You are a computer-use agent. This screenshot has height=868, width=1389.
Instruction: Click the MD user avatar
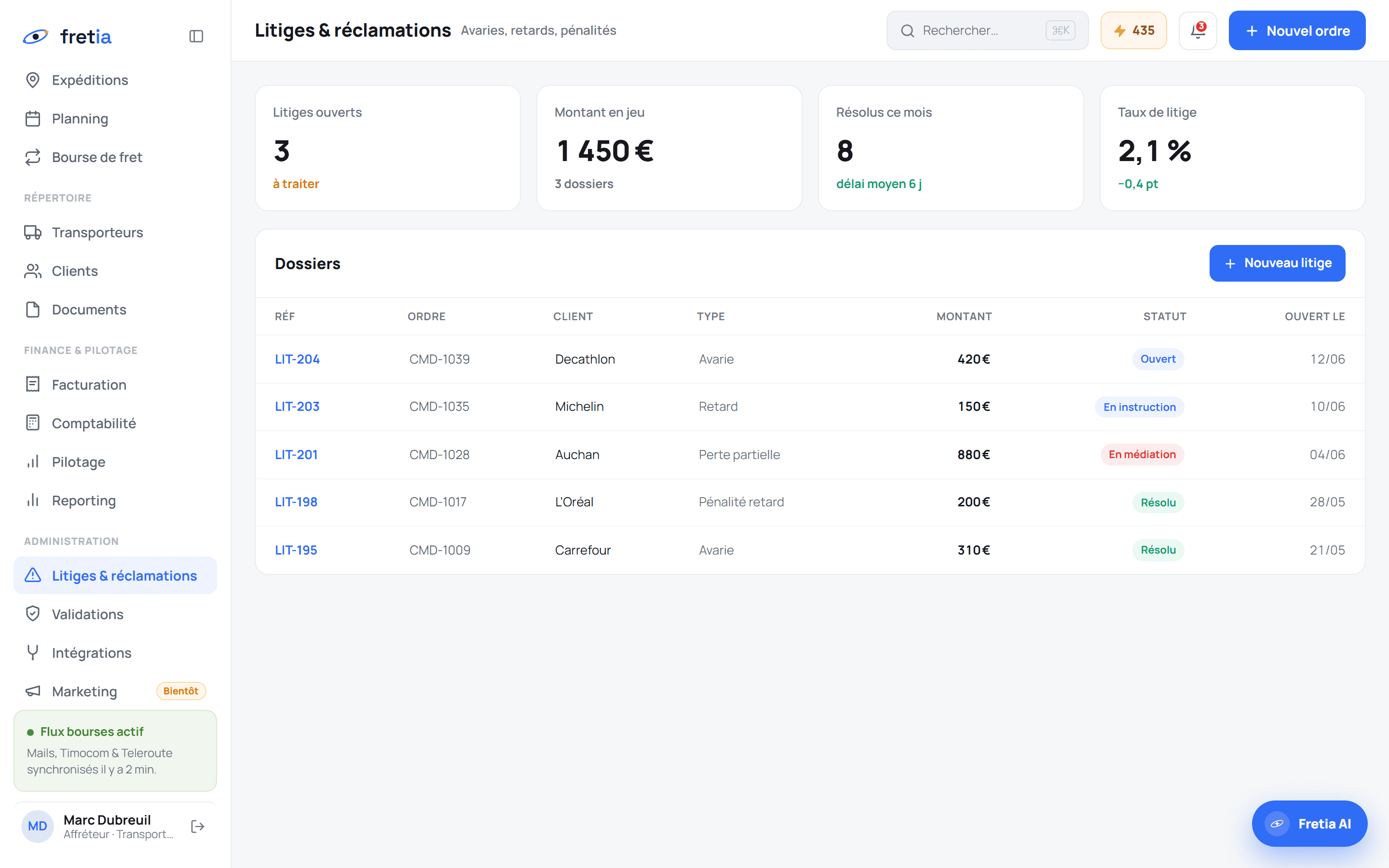37,826
